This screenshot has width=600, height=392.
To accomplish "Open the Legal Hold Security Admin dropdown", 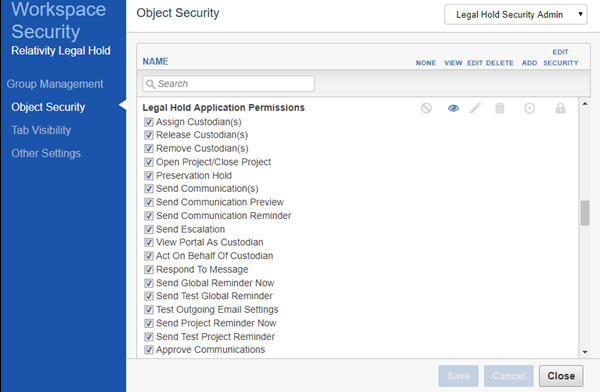I will (x=515, y=15).
